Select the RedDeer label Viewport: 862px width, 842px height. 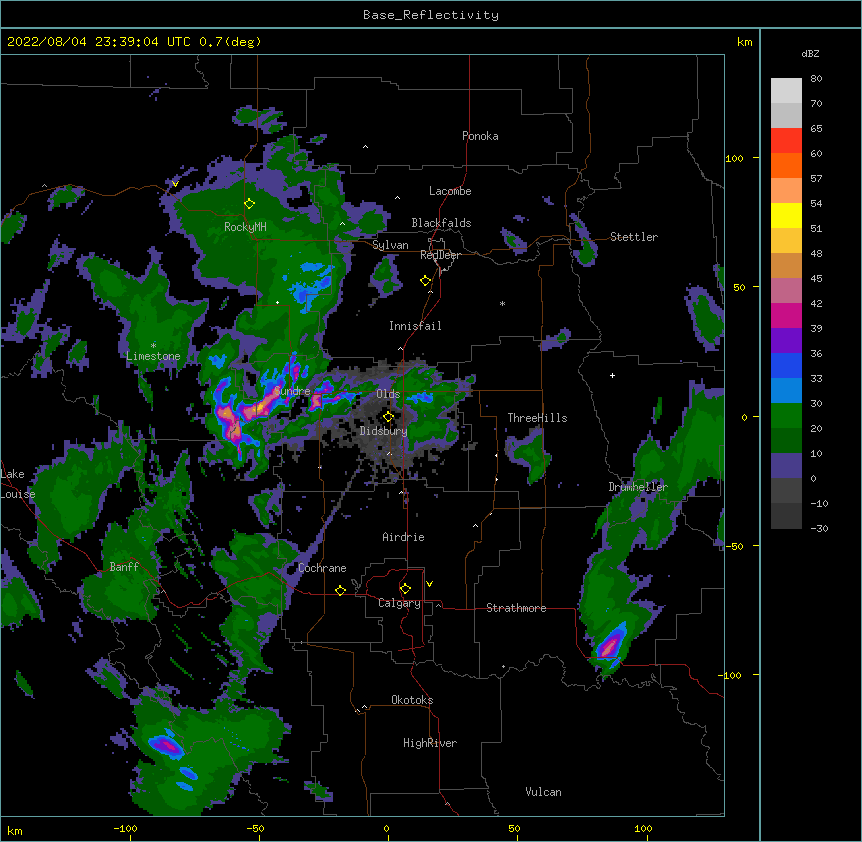click(440, 255)
